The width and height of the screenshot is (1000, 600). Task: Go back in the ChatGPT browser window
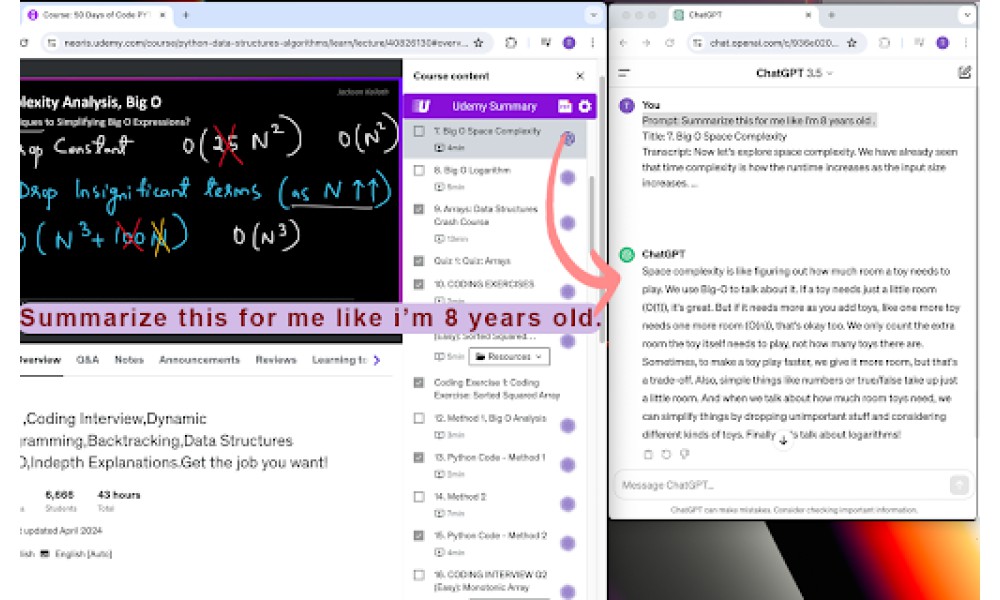(x=623, y=43)
